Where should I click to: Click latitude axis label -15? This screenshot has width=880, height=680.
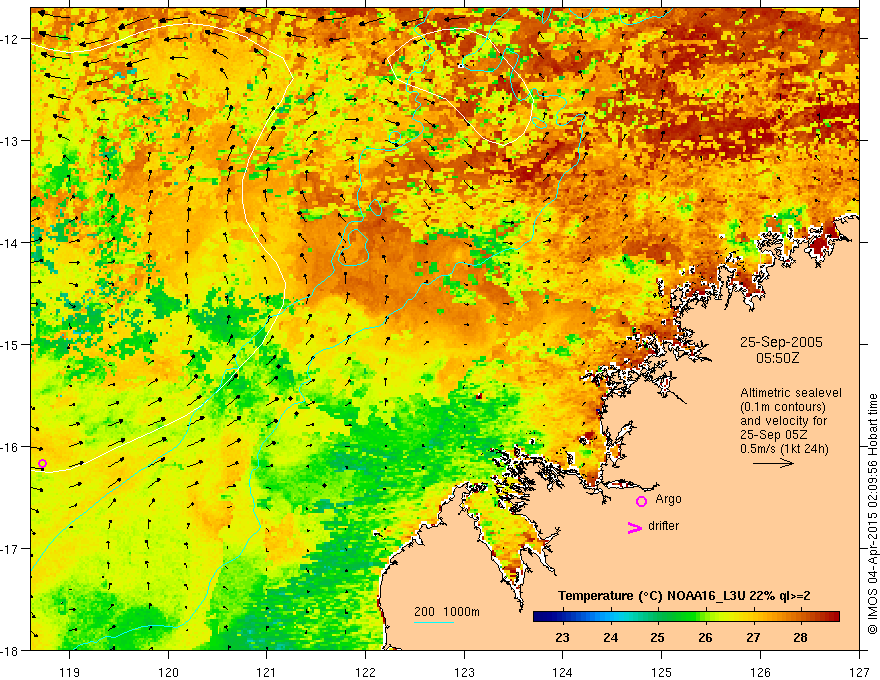click(x=10, y=344)
